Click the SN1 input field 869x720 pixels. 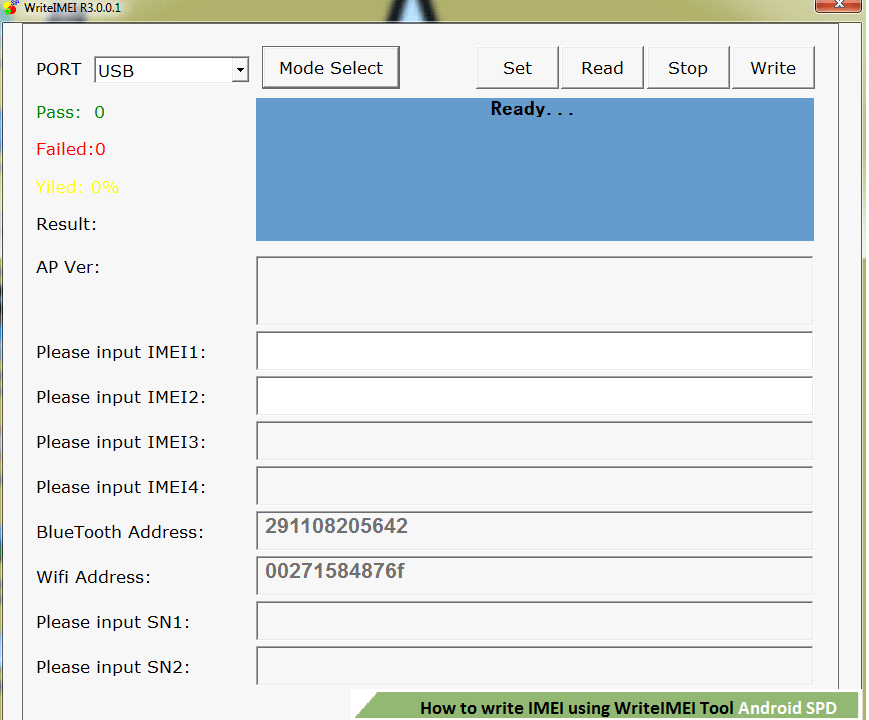point(535,620)
